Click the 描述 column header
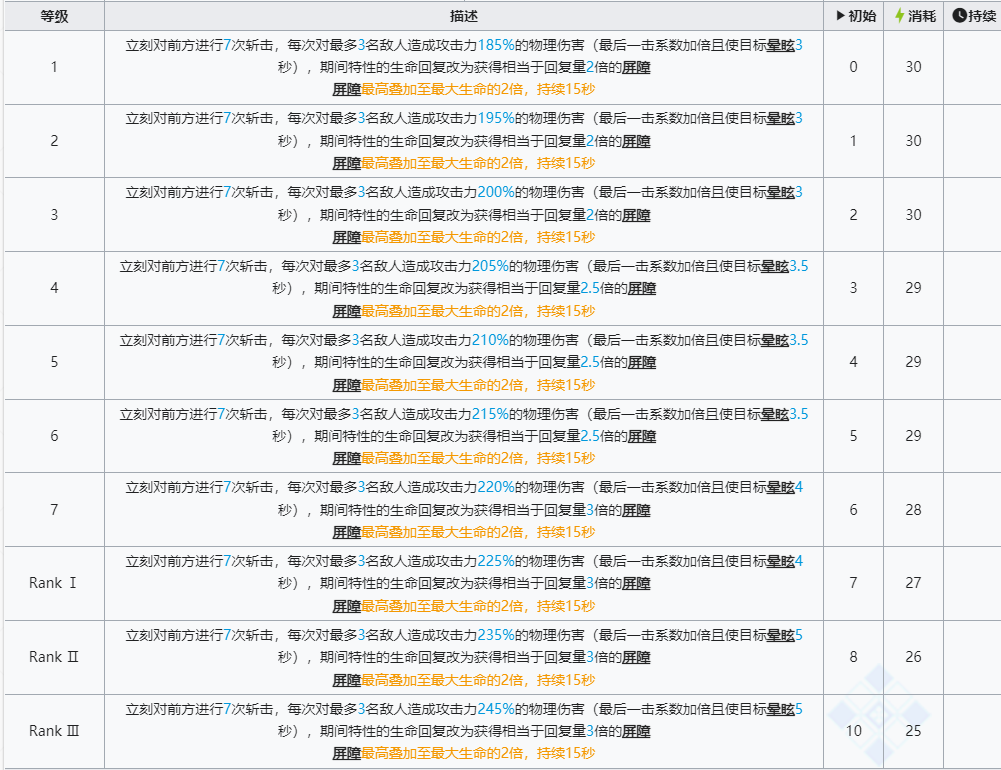 (464, 16)
